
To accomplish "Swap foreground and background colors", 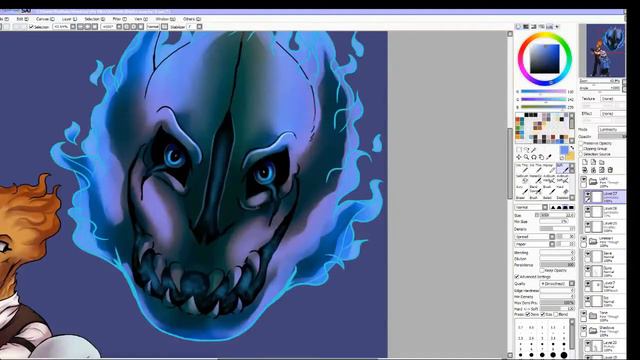I will [572, 147].
